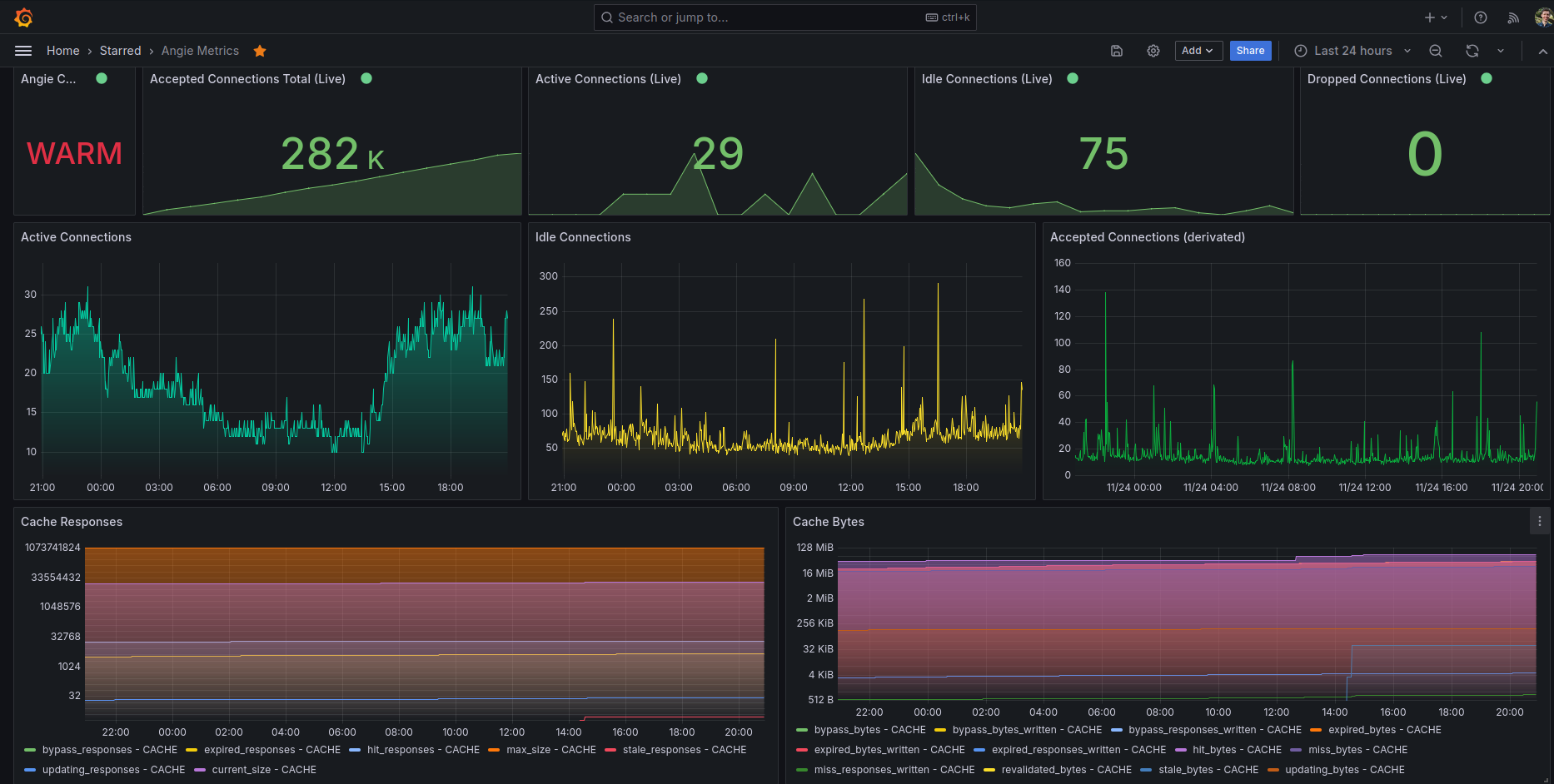
Task: Open the hamburger navigation menu
Action: click(23, 51)
